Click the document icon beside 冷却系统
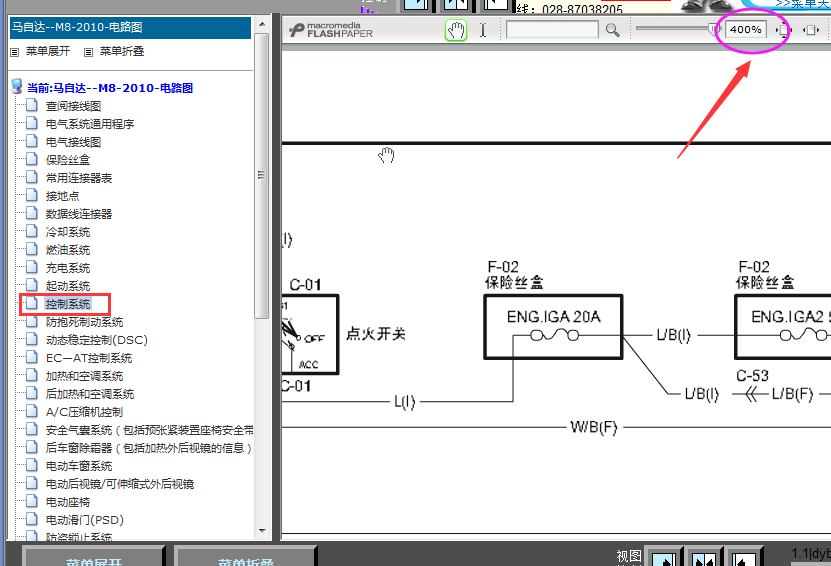Screen dimensions: 831x566 (32, 231)
